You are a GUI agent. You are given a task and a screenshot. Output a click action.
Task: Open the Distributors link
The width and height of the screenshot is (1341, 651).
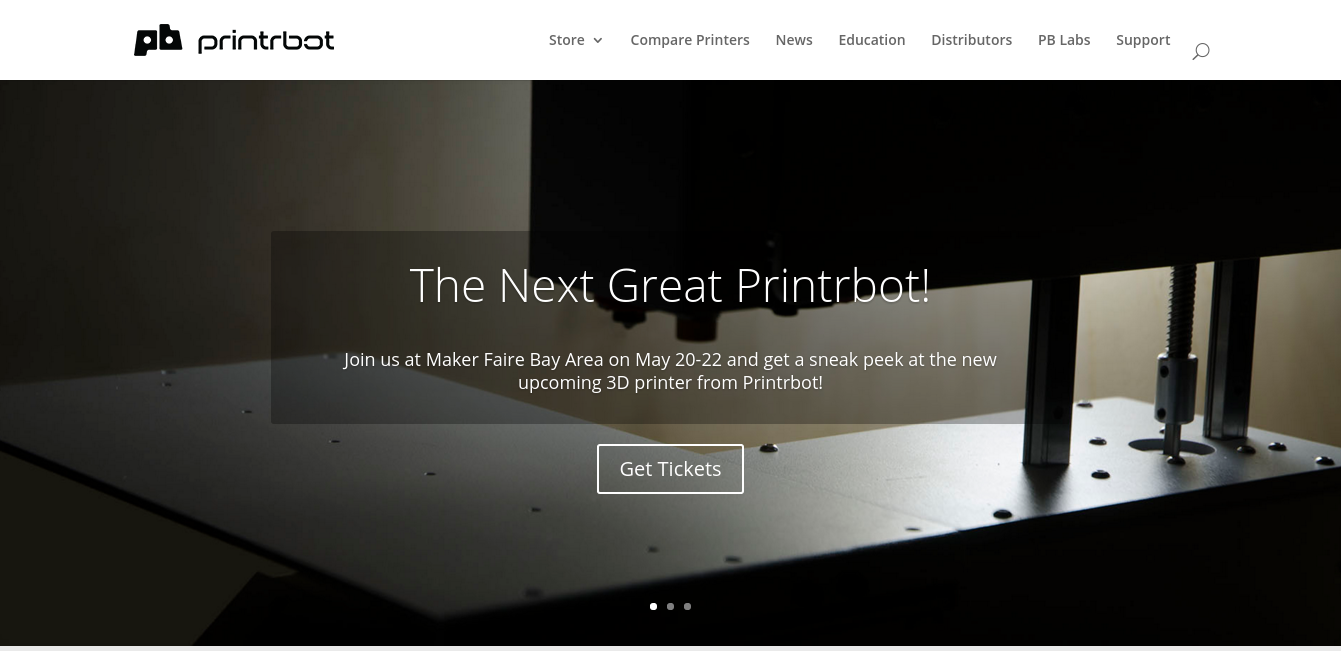(971, 40)
